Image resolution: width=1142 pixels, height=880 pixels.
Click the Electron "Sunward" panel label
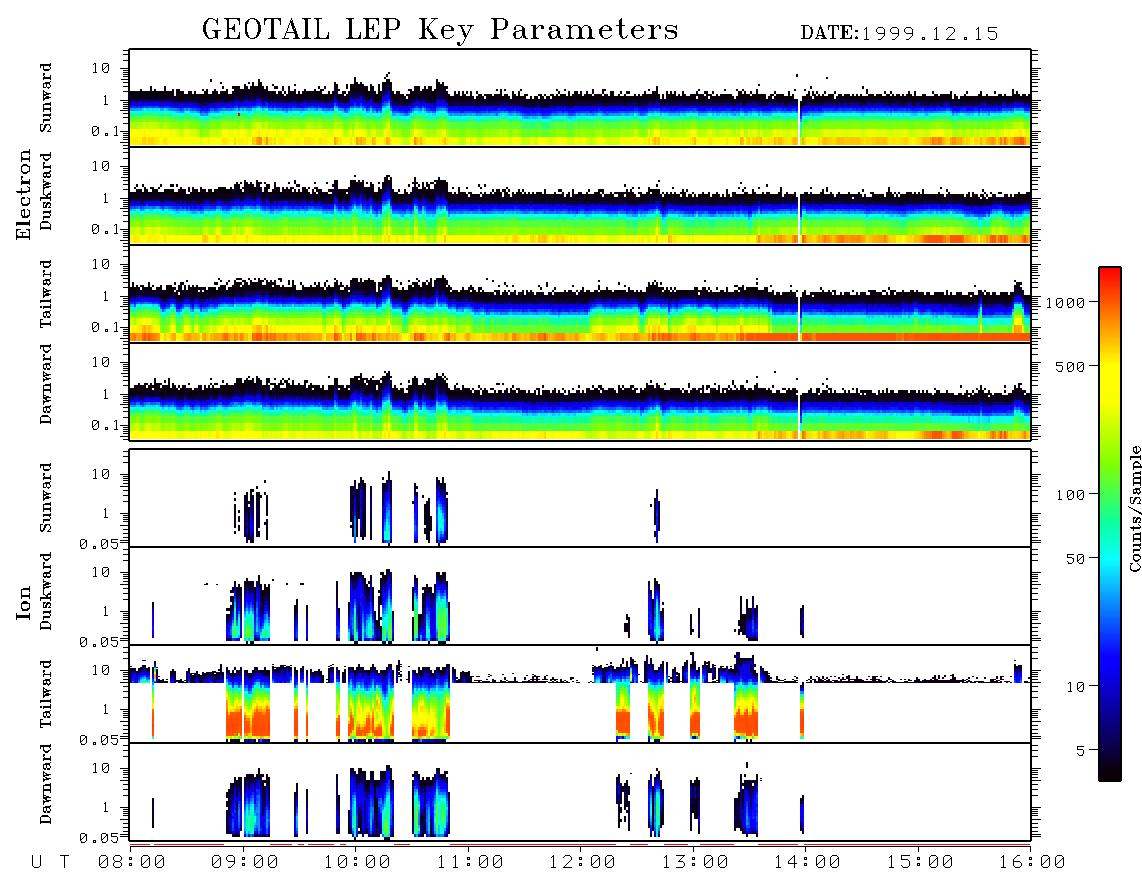[x=46, y=98]
